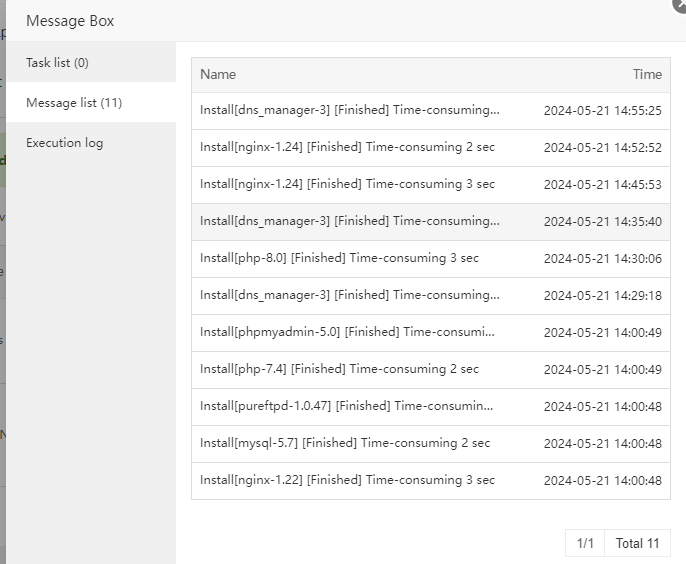Select the php-7.4 install message
This screenshot has width=686, height=564.
pos(339,369)
